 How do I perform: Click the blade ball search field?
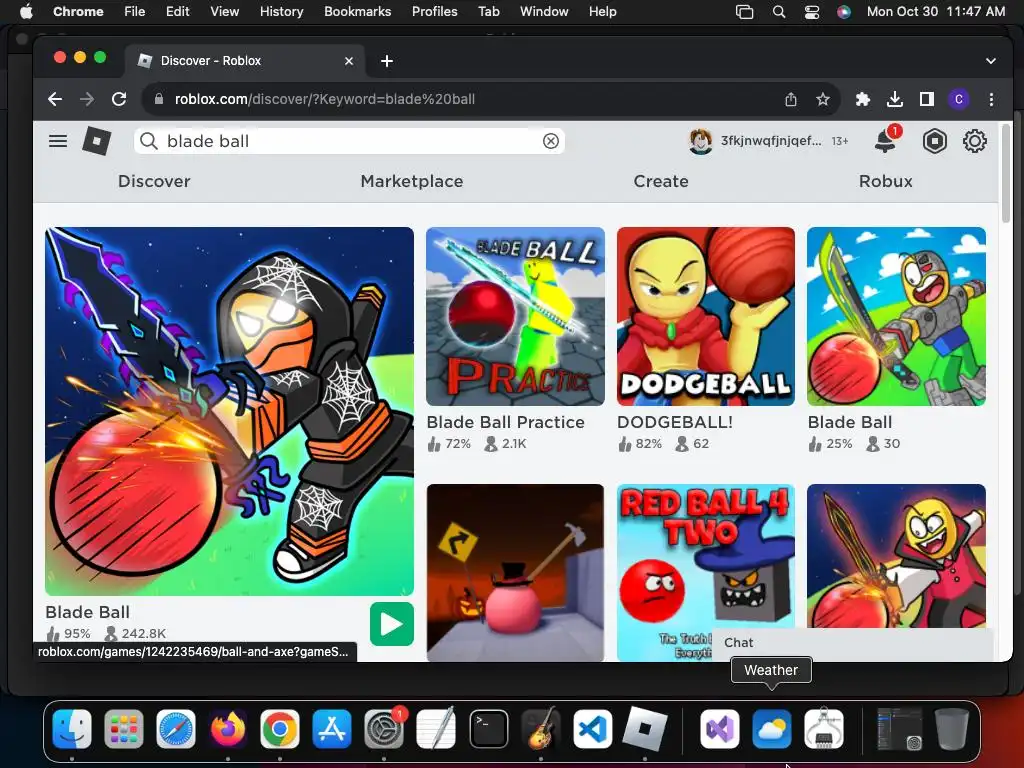pos(349,141)
